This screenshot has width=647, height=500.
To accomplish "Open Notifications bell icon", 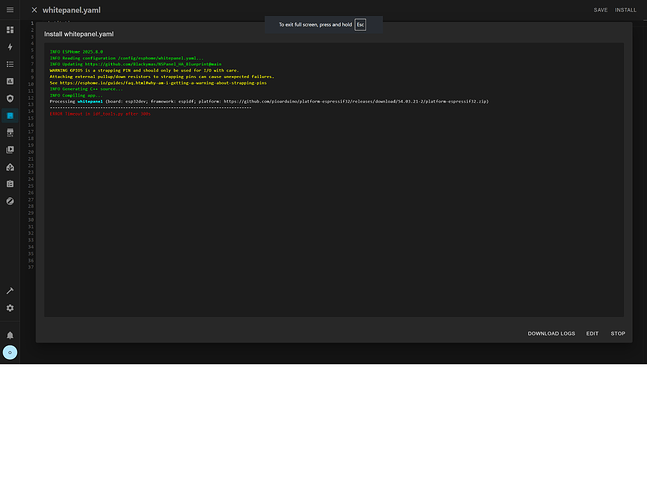I will (10, 335).
